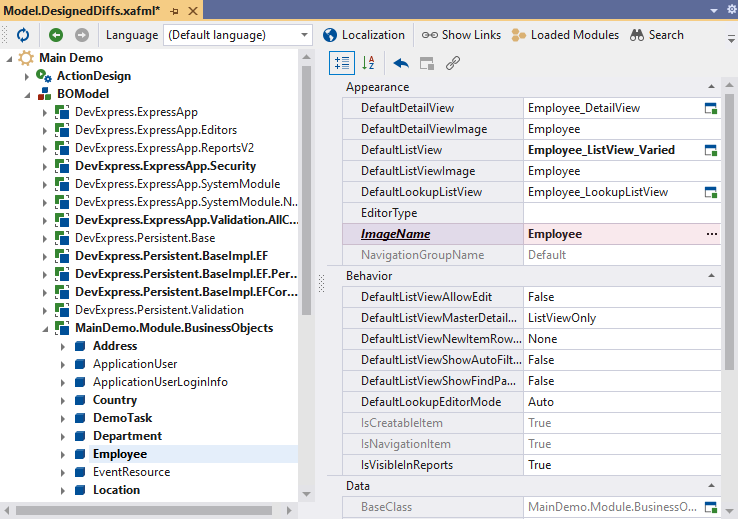Pin the Model.DesignedDiffs.xafml tab
This screenshot has width=738, height=519.
[174, 11]
